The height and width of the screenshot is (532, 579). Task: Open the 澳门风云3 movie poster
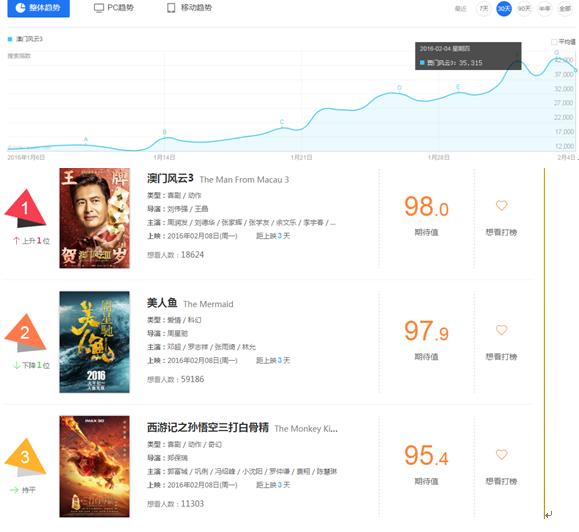95,218
